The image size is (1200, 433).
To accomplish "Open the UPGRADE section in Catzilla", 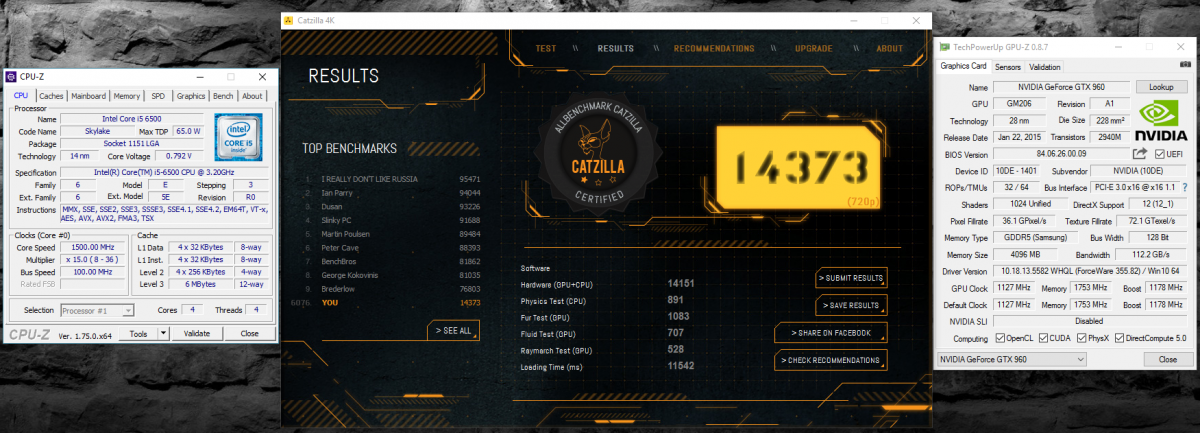I will click(813, 48).
